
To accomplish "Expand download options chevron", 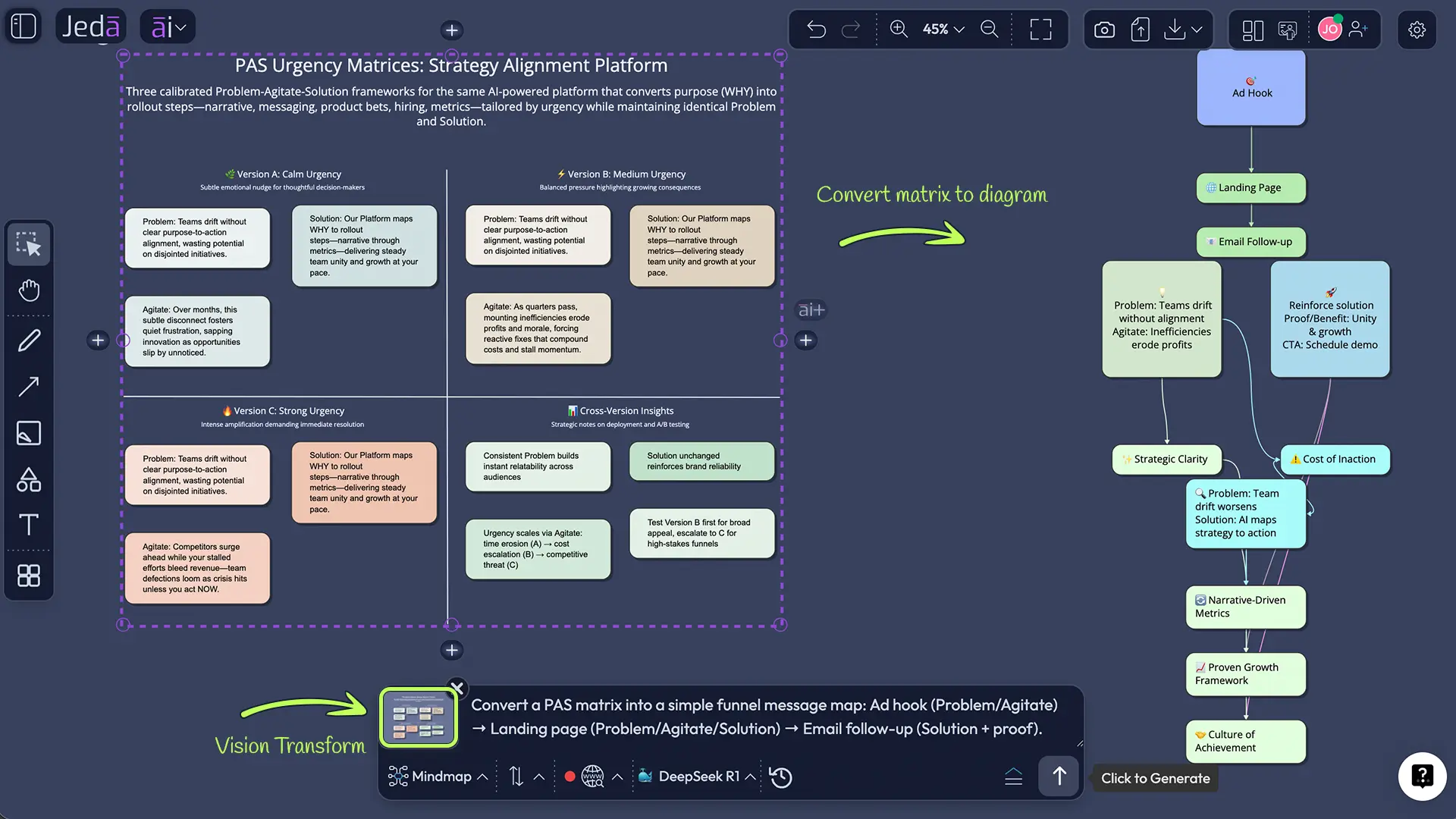I will (1197, 30).
